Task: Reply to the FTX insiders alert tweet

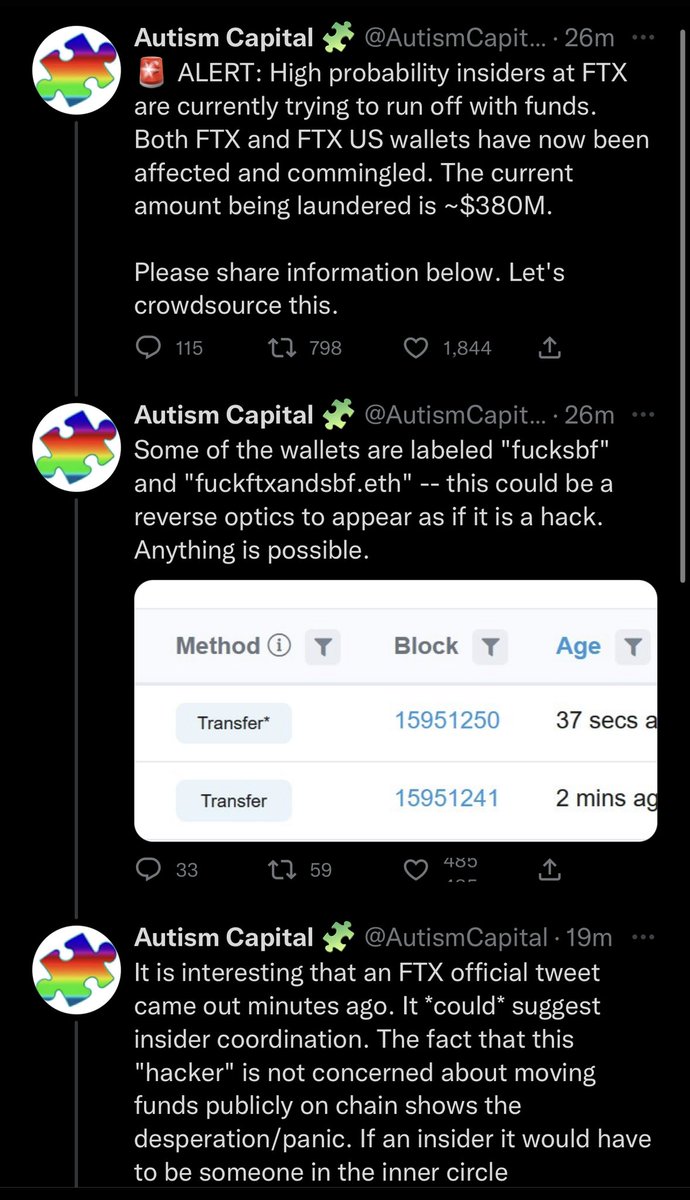Action: 148,348
